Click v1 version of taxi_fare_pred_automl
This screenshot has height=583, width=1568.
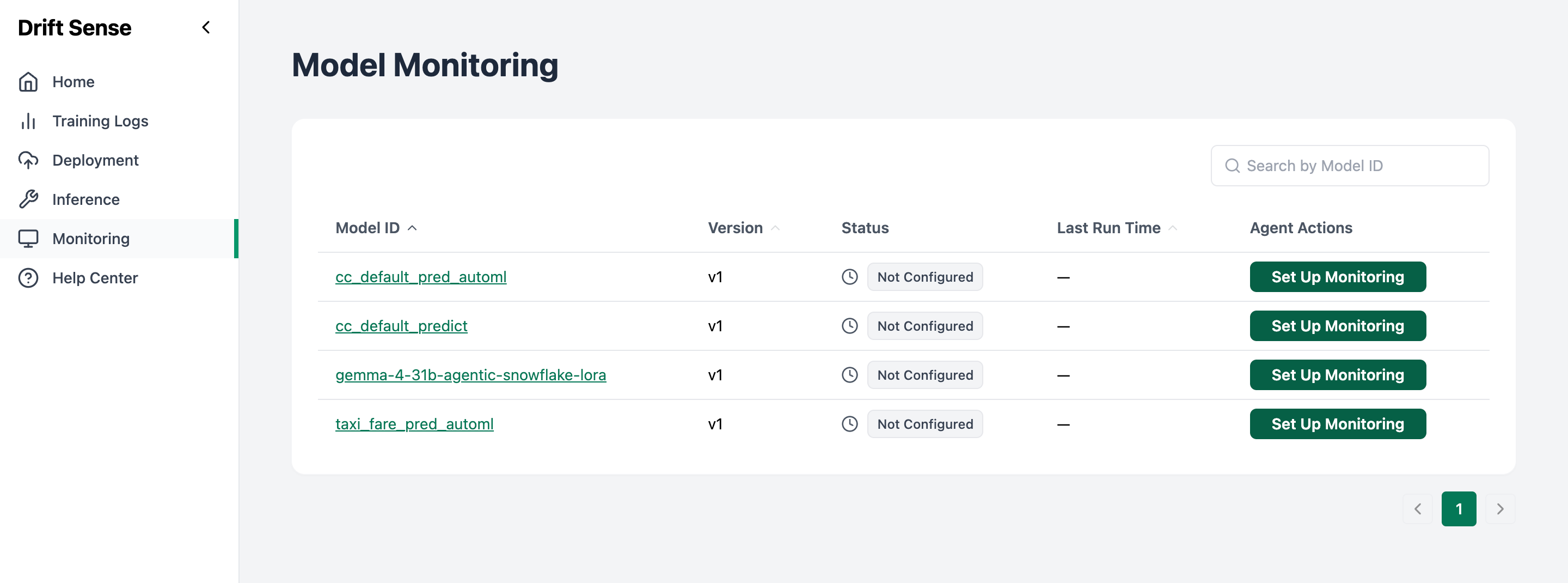click(715, 424)
